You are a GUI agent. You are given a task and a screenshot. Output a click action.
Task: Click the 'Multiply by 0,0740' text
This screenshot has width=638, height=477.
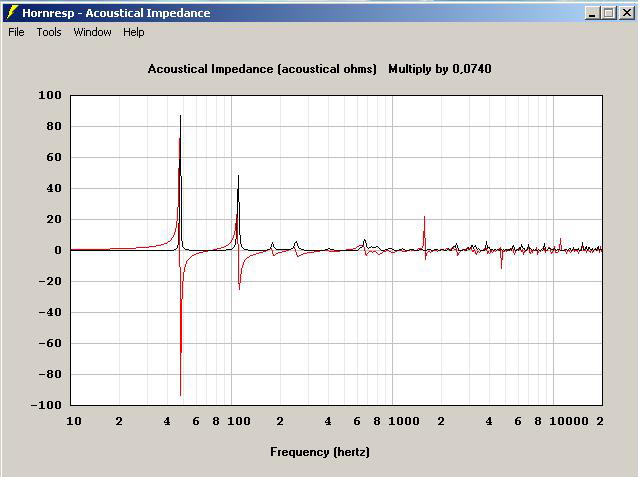coord(440,69)
